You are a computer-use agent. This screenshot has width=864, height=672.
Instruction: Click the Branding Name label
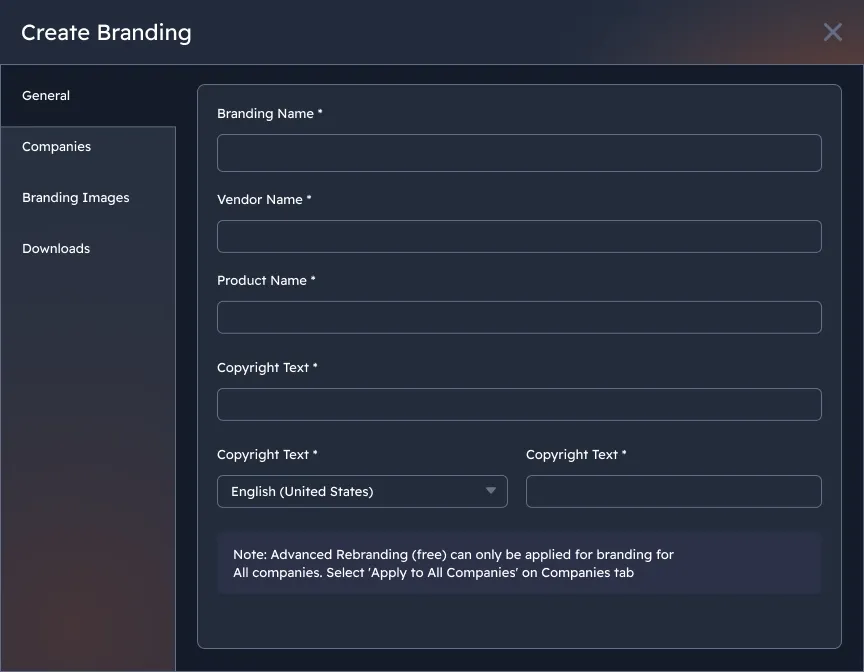269,114
